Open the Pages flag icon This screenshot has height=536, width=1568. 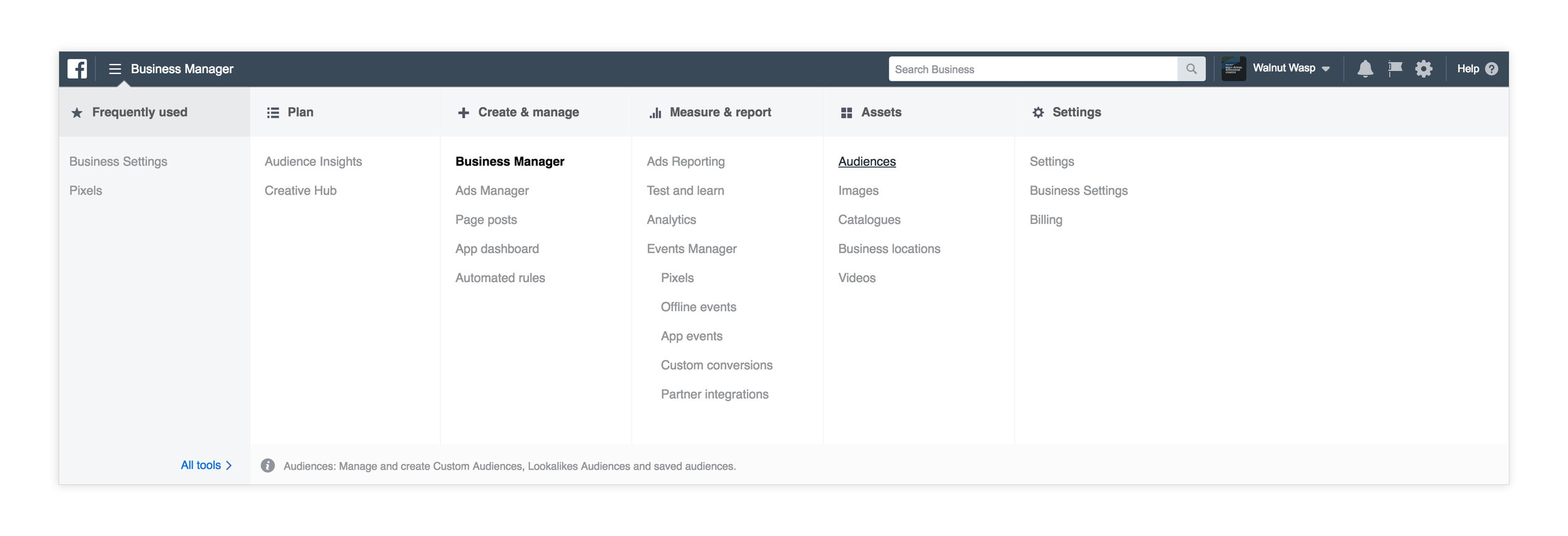pos(1395,69)
